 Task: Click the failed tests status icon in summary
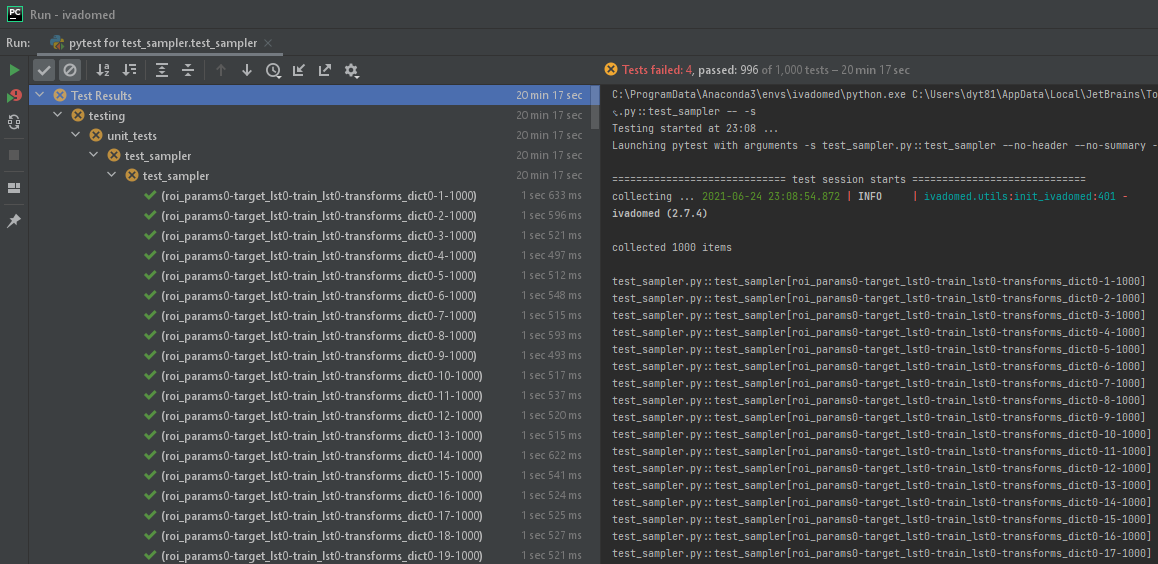coord(611,69)
